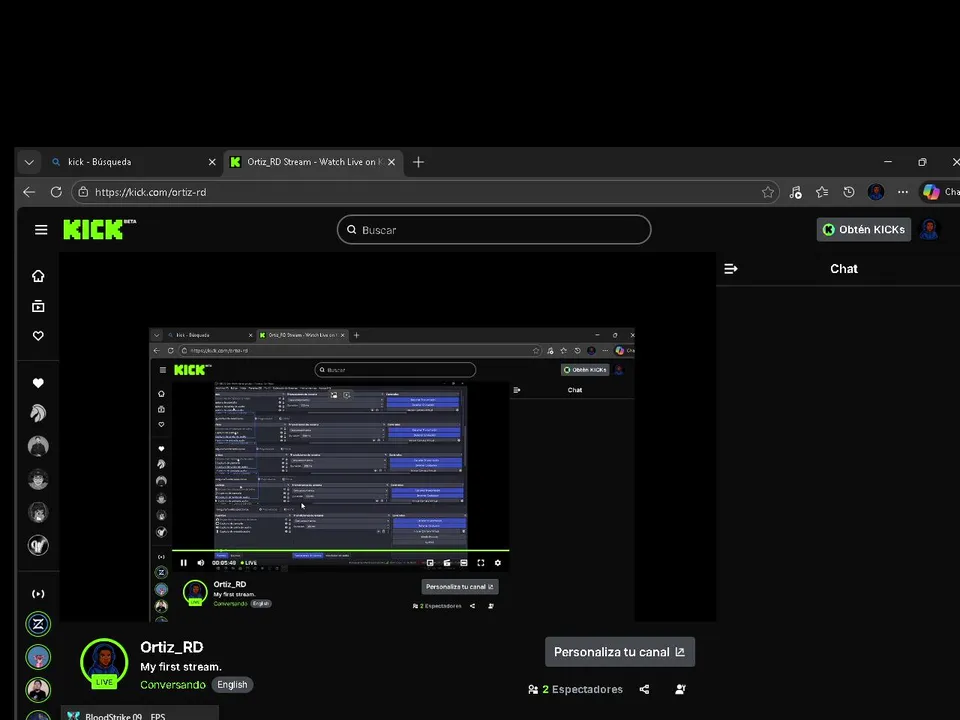Screen dimensions: 960x720
Task: Open Following outline heart in sidebar
Action: [x=38, y=336]
